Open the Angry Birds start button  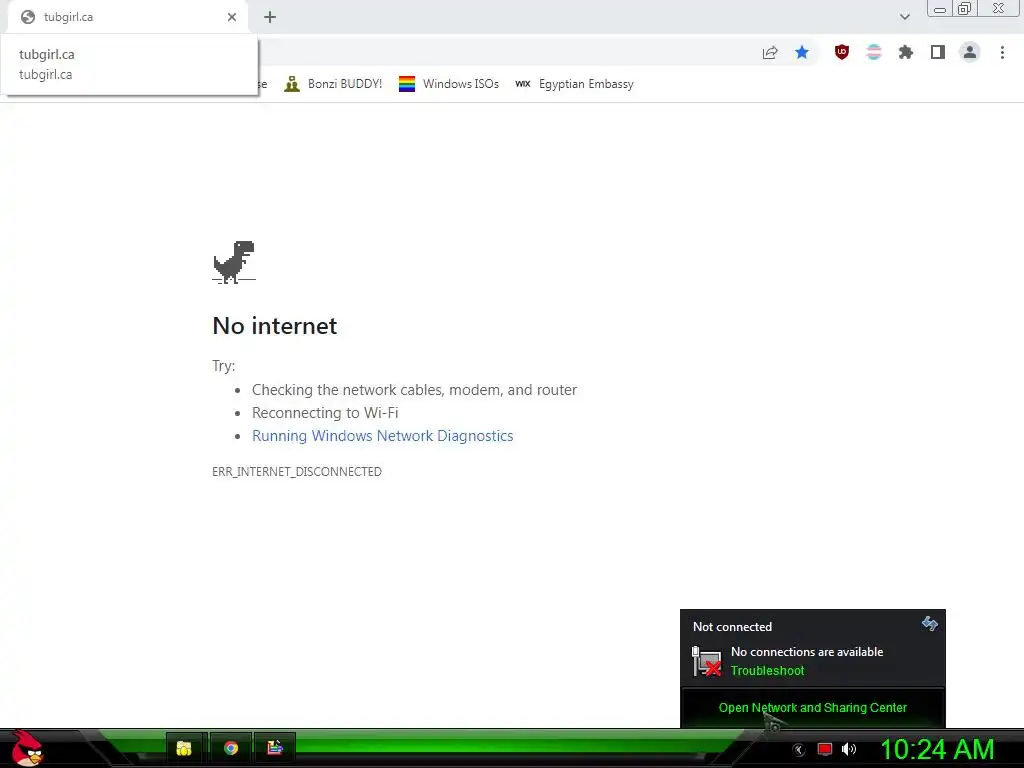[x=27, y=748]
